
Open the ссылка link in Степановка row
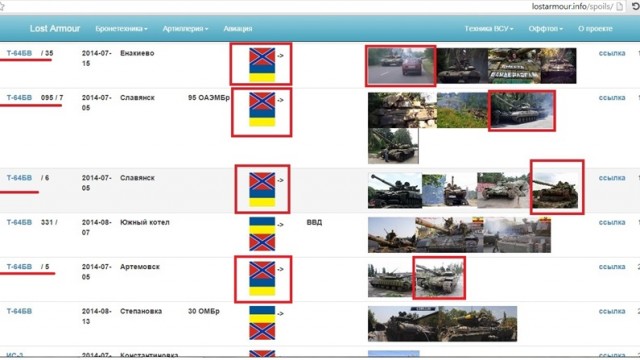612,311
